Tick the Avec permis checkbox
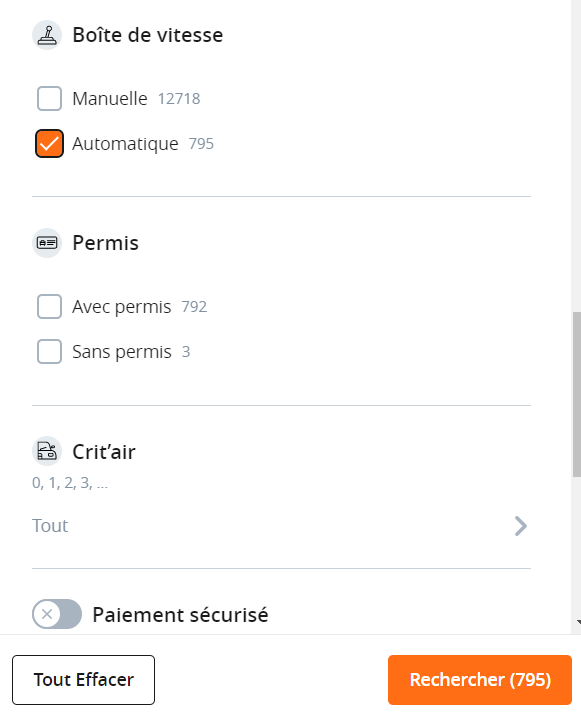 click(x=49, y=306)
